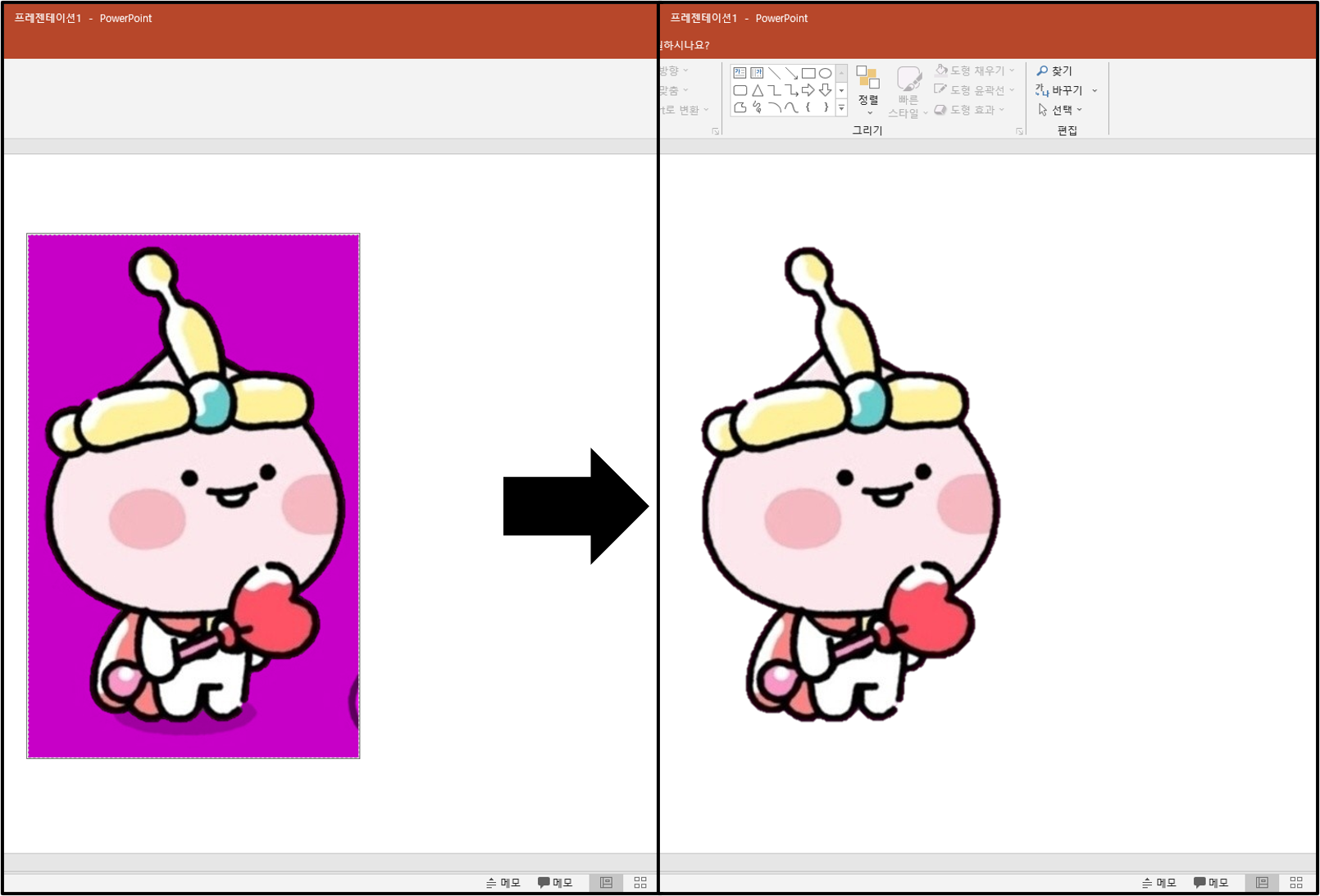The height and width of the screenshot is (896, 1320).
Task: Choose the rectangle shape in gallery
Action: [808, 73]
